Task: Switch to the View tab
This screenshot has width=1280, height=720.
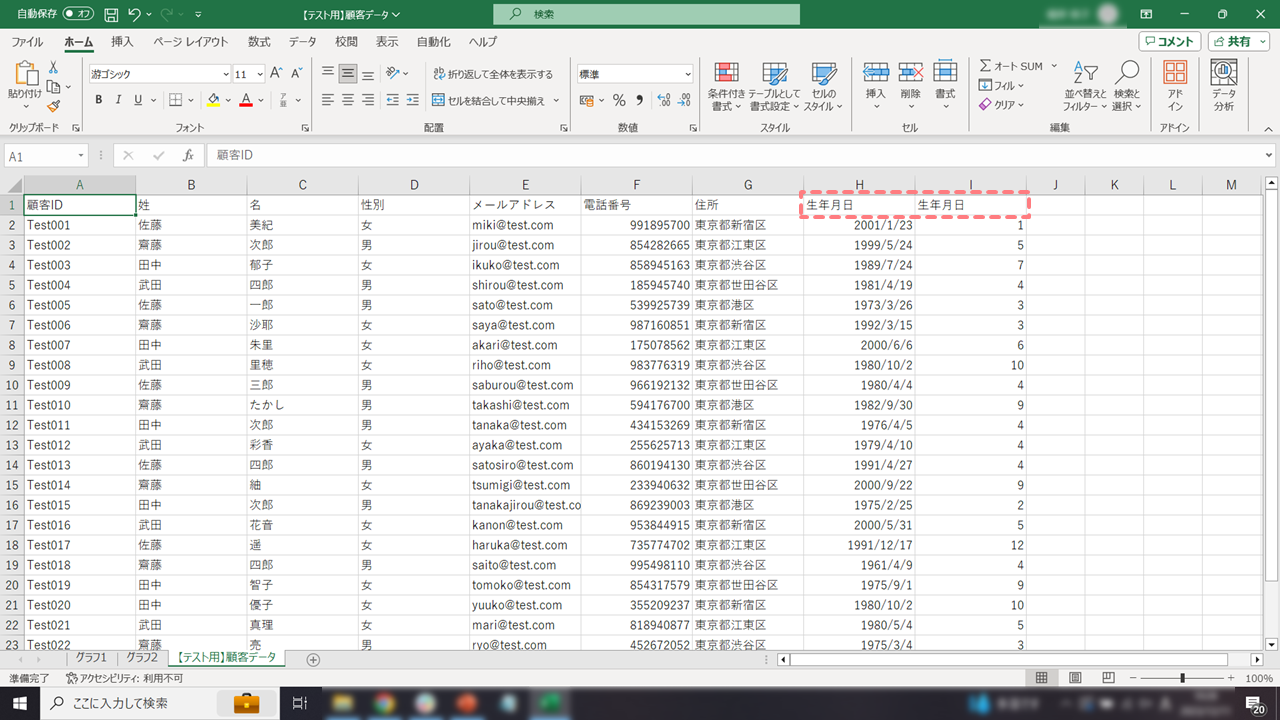Action: pos(387,42)
